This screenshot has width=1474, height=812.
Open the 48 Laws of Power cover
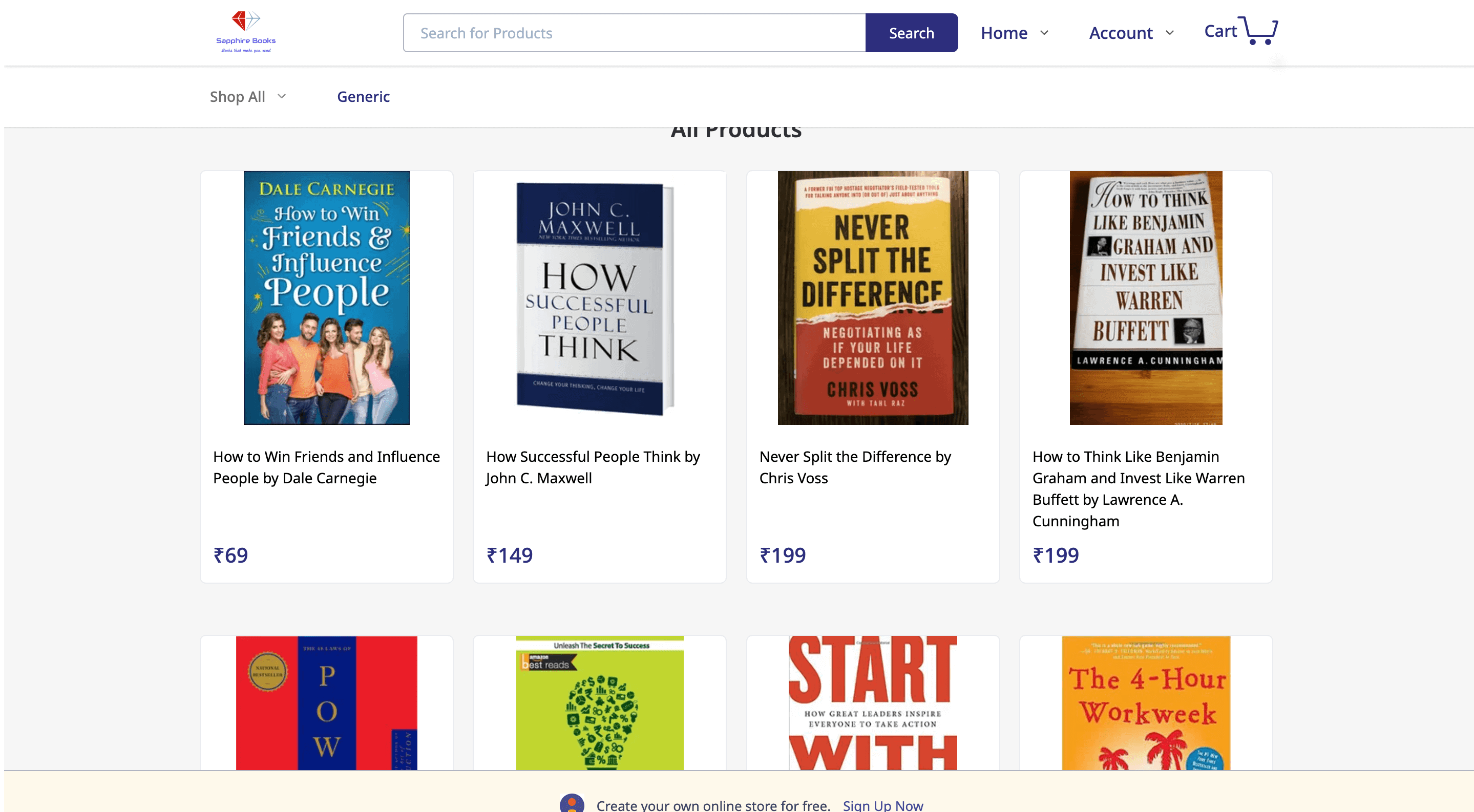tap(327, 703)
